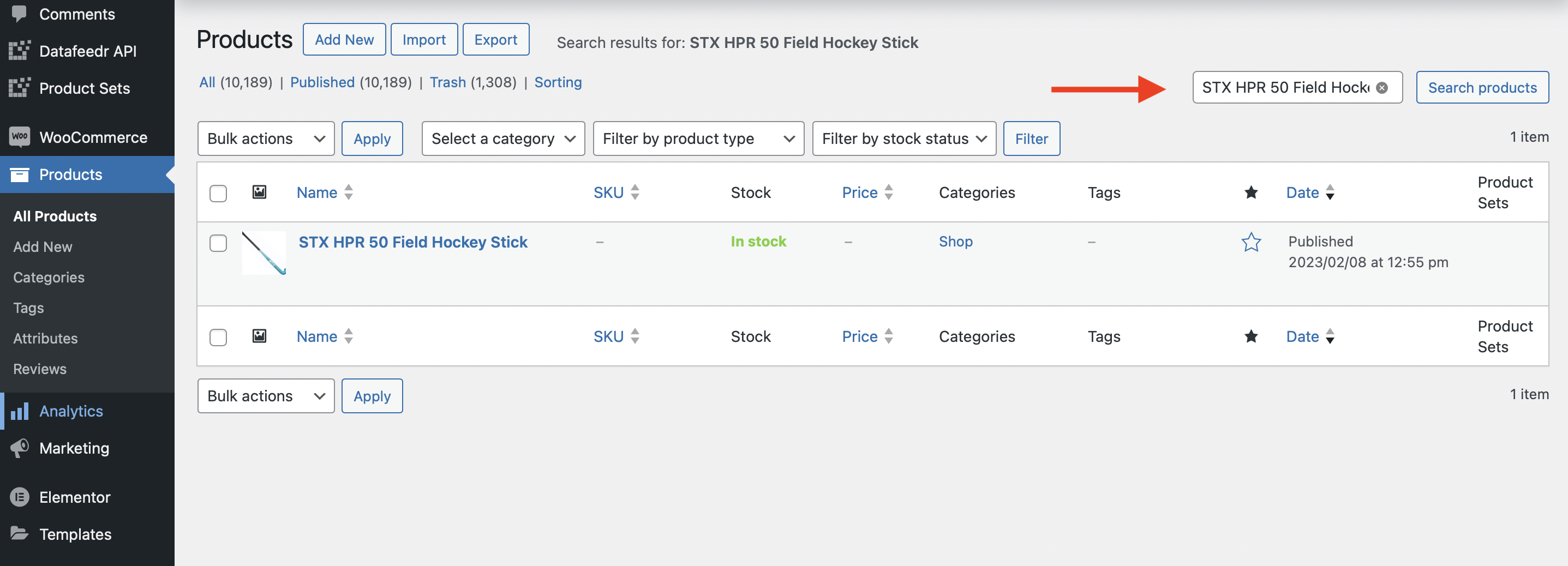This screenshot has width=1568, height=566.
Task: Click the WooCommerce logo icon
Action: pyautogui.click(x=19, y=137)
